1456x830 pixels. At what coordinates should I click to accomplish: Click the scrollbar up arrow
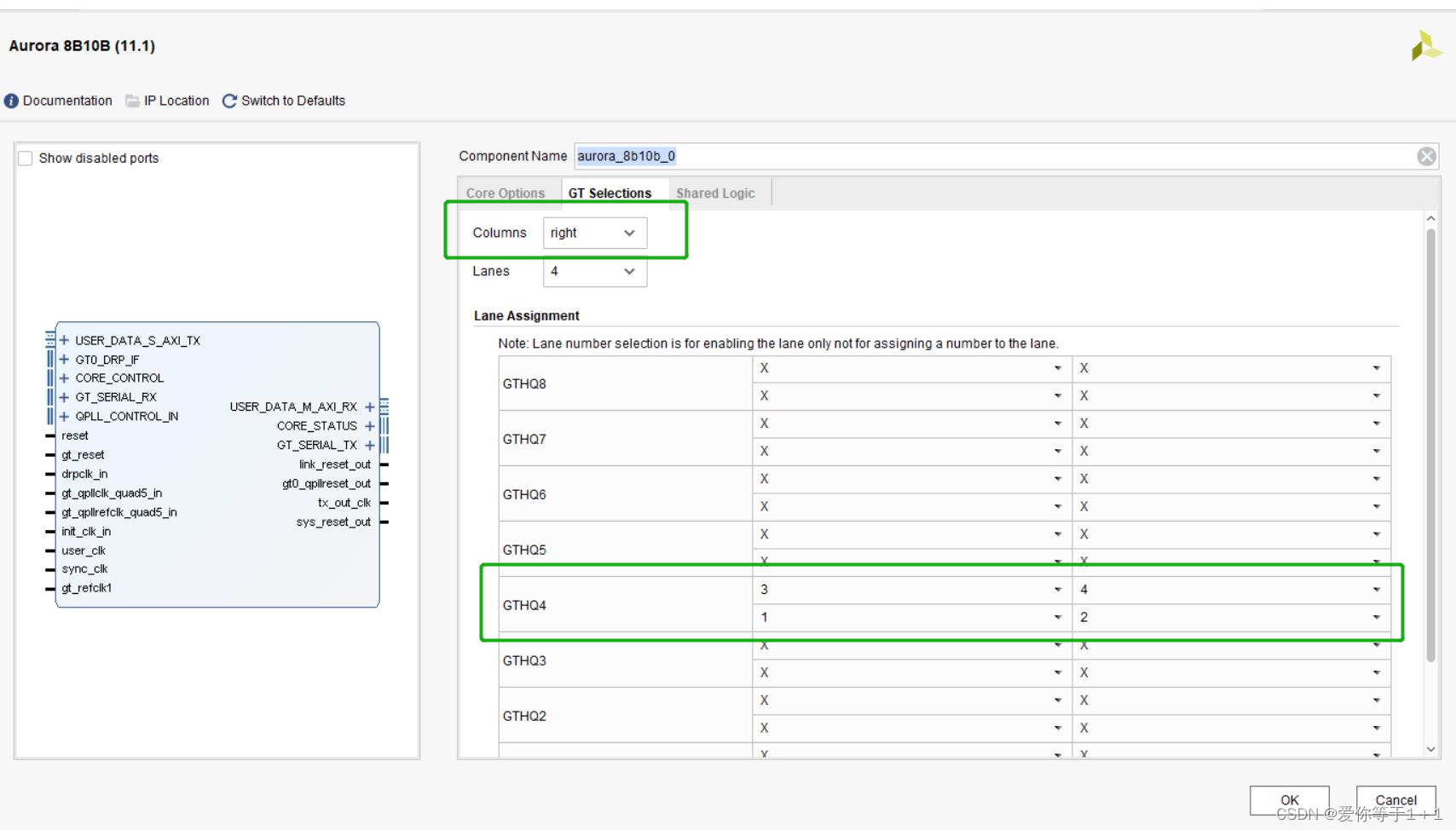click(1430, 219)
